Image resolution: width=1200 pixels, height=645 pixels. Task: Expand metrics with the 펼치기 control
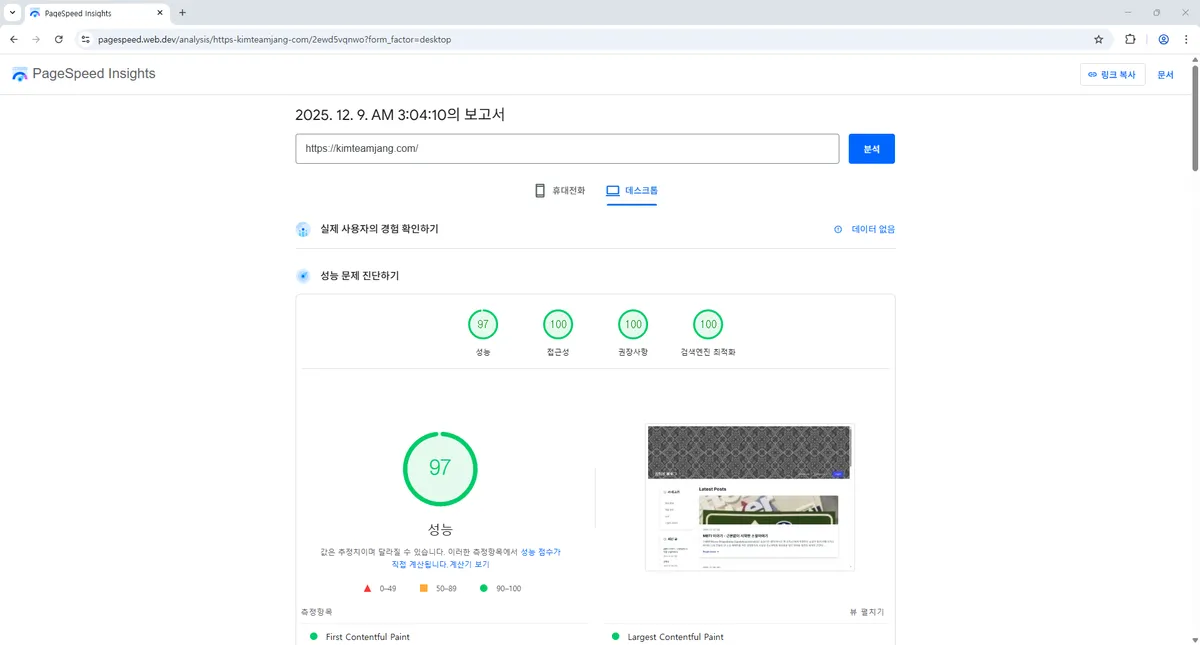[x=866, y=611]
